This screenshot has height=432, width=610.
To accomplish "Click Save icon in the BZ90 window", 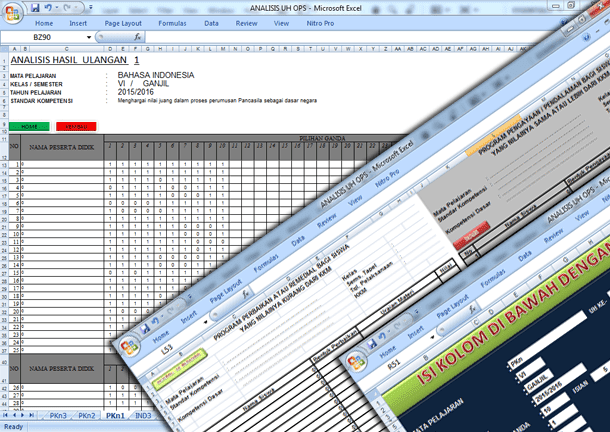I will click(x=35, y=7).
